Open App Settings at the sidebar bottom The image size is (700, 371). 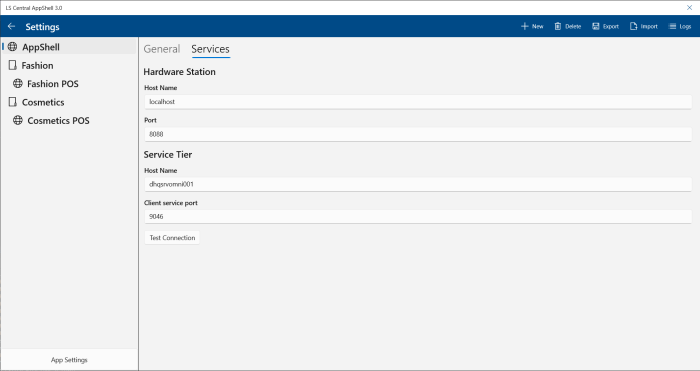coord(69,360)
